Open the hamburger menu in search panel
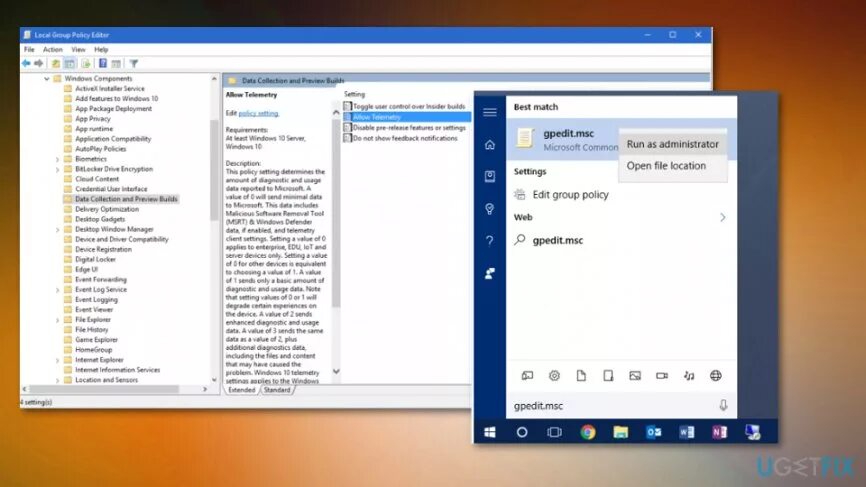866x487 pixels. tap(490, 112)
